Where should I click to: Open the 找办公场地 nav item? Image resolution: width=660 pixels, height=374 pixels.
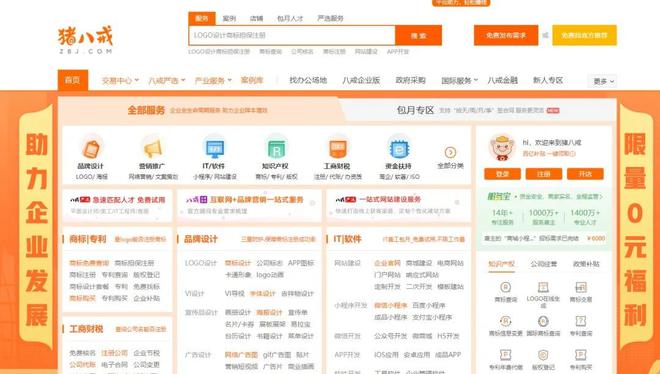(x=308, y=80)
